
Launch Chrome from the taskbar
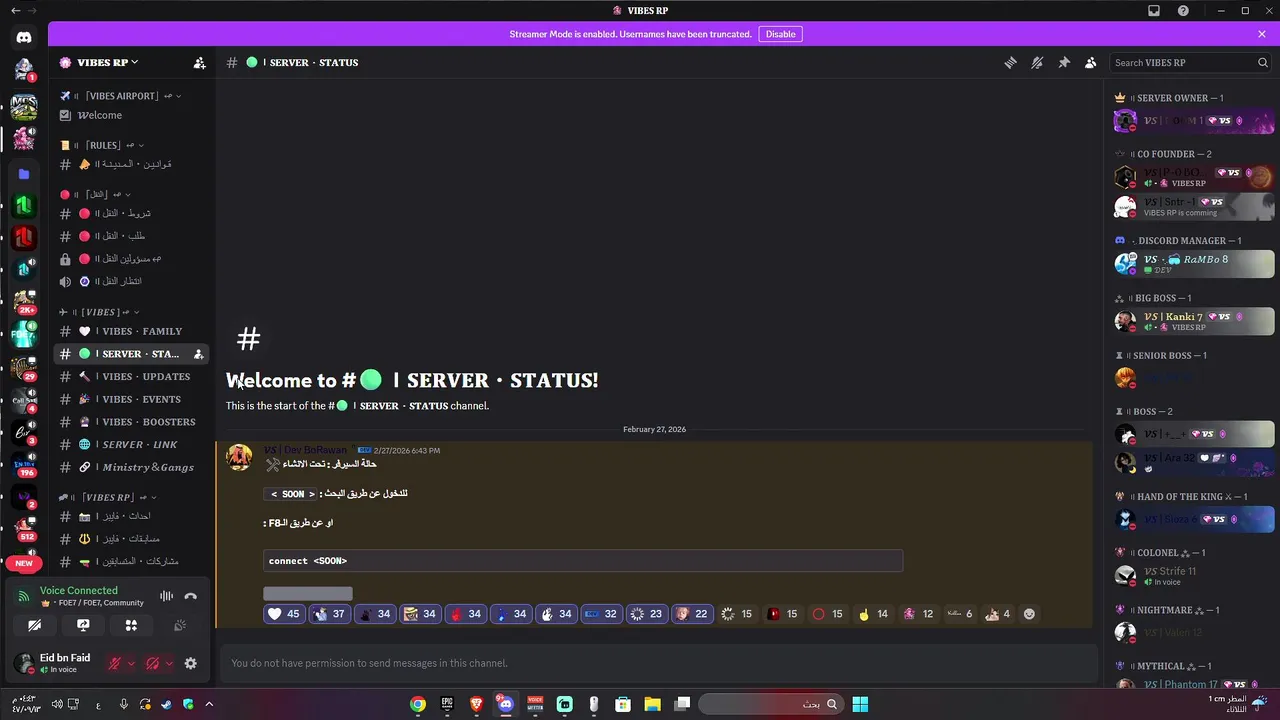click(418, 704)
